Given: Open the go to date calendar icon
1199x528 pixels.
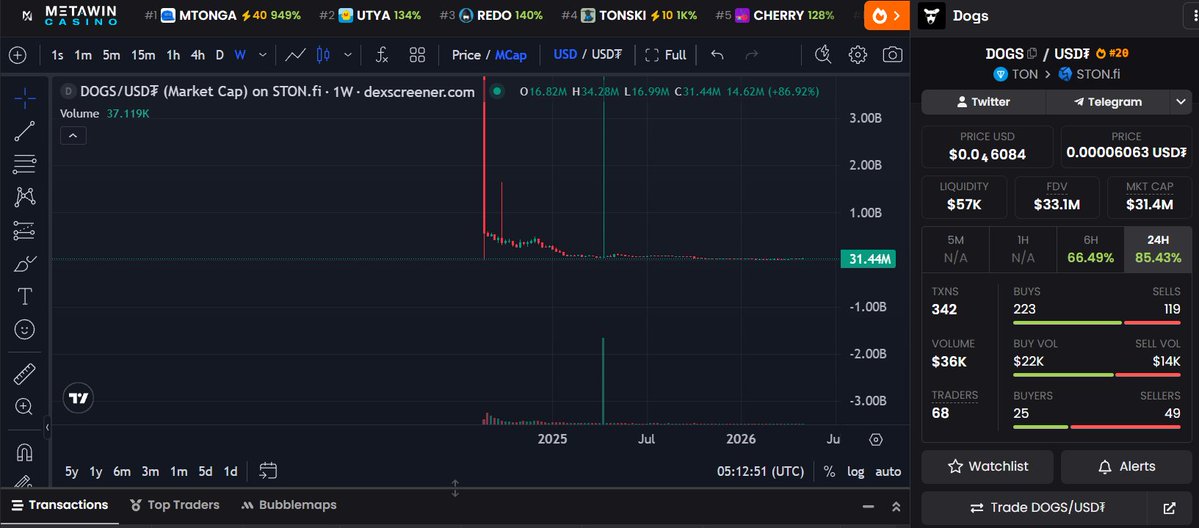Looking at the screenshot, I should click(268, 471).
